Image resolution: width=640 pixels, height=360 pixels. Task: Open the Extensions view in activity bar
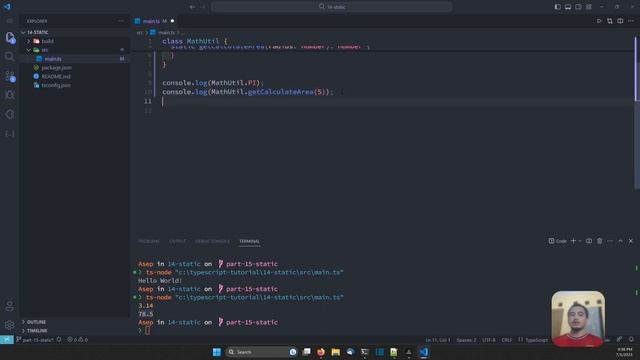click(10, 114)
